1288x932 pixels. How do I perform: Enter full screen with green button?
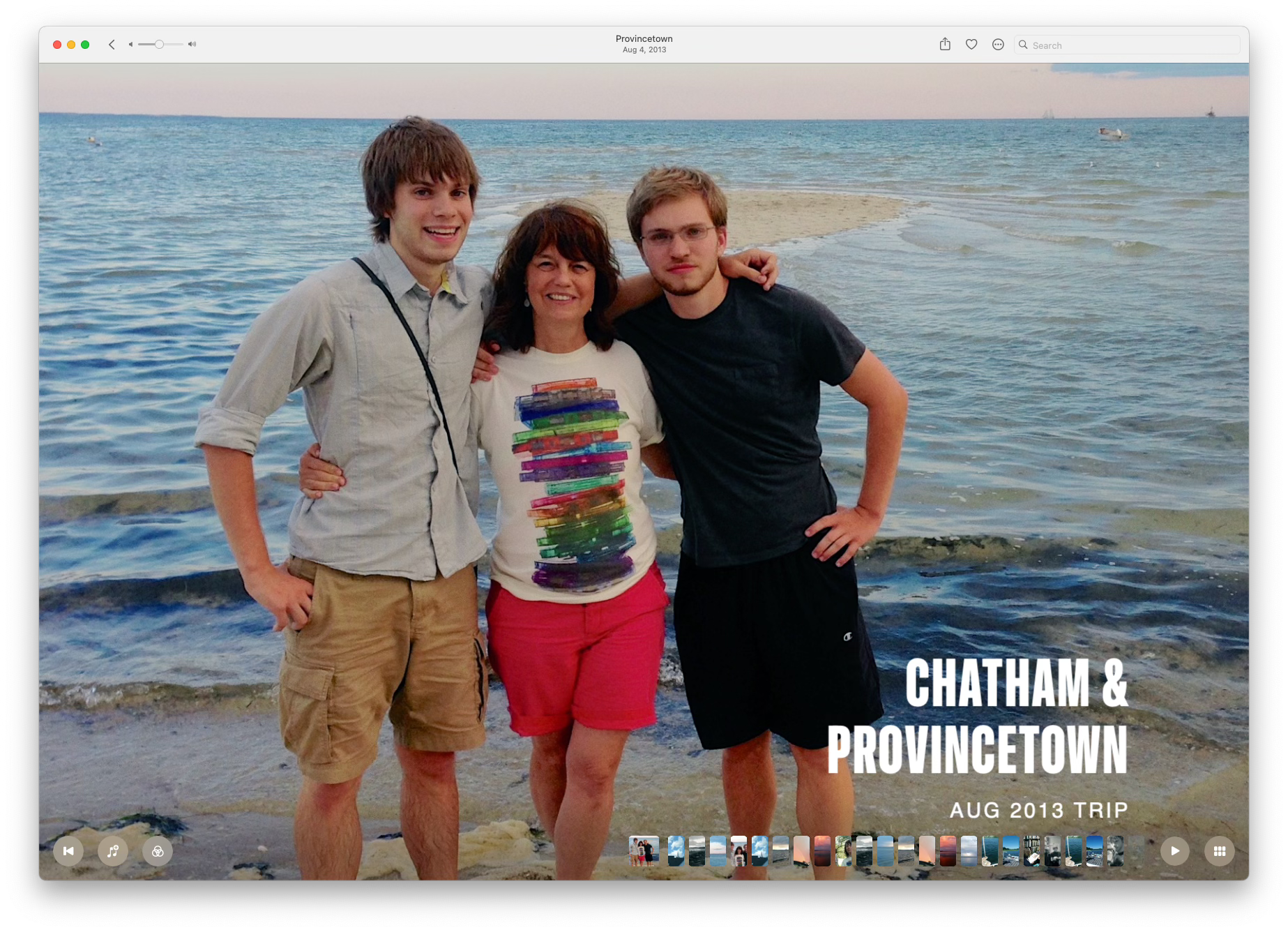click(85, 45)
